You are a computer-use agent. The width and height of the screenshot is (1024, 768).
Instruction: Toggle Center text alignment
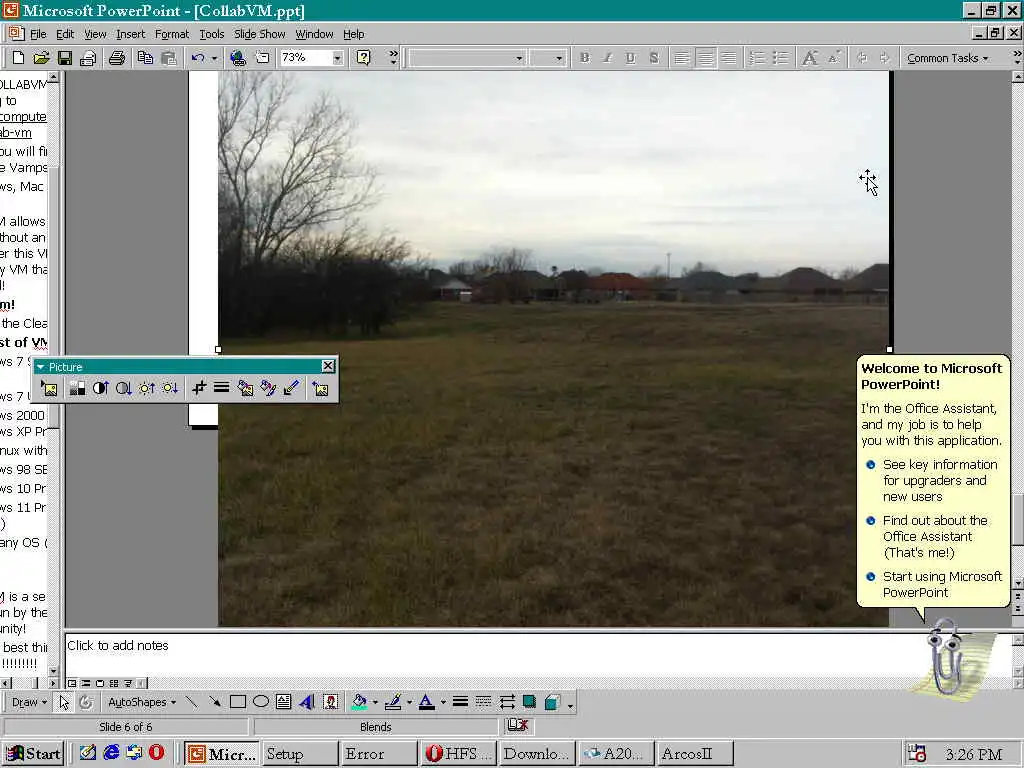705,58
